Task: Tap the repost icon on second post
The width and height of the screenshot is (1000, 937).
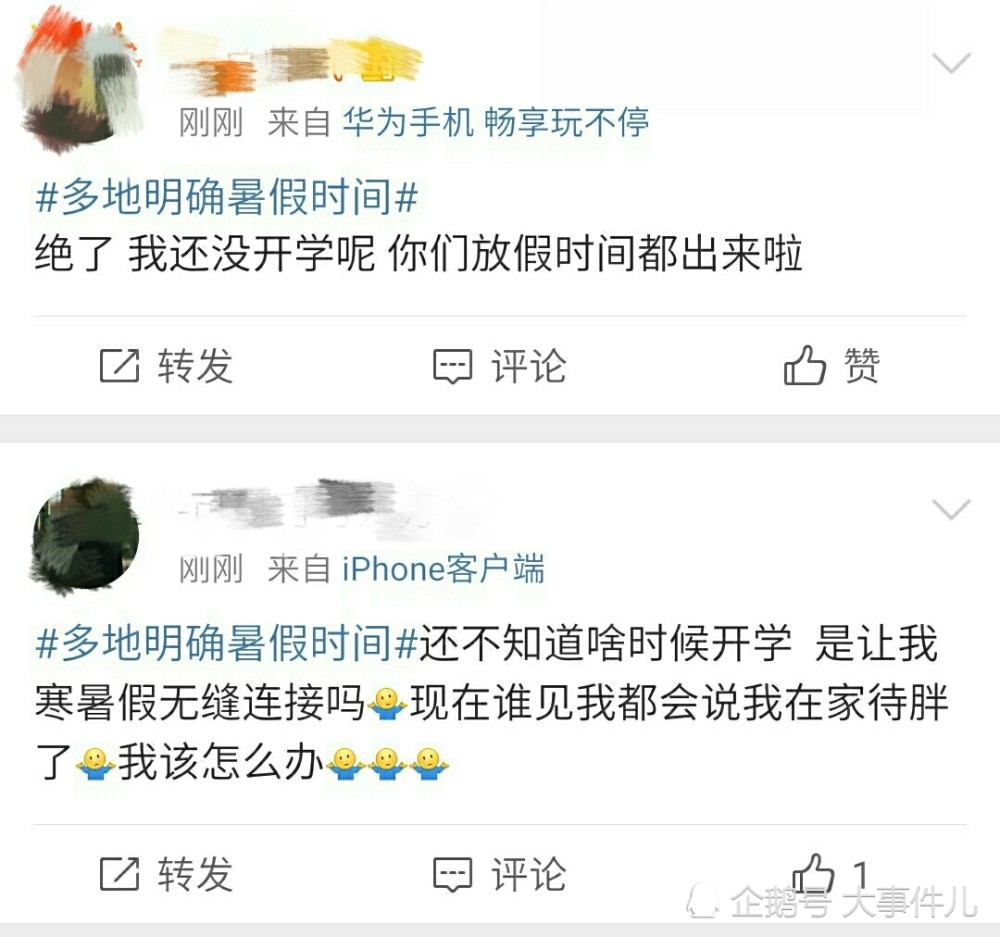Action: click(x=119, y=874)
